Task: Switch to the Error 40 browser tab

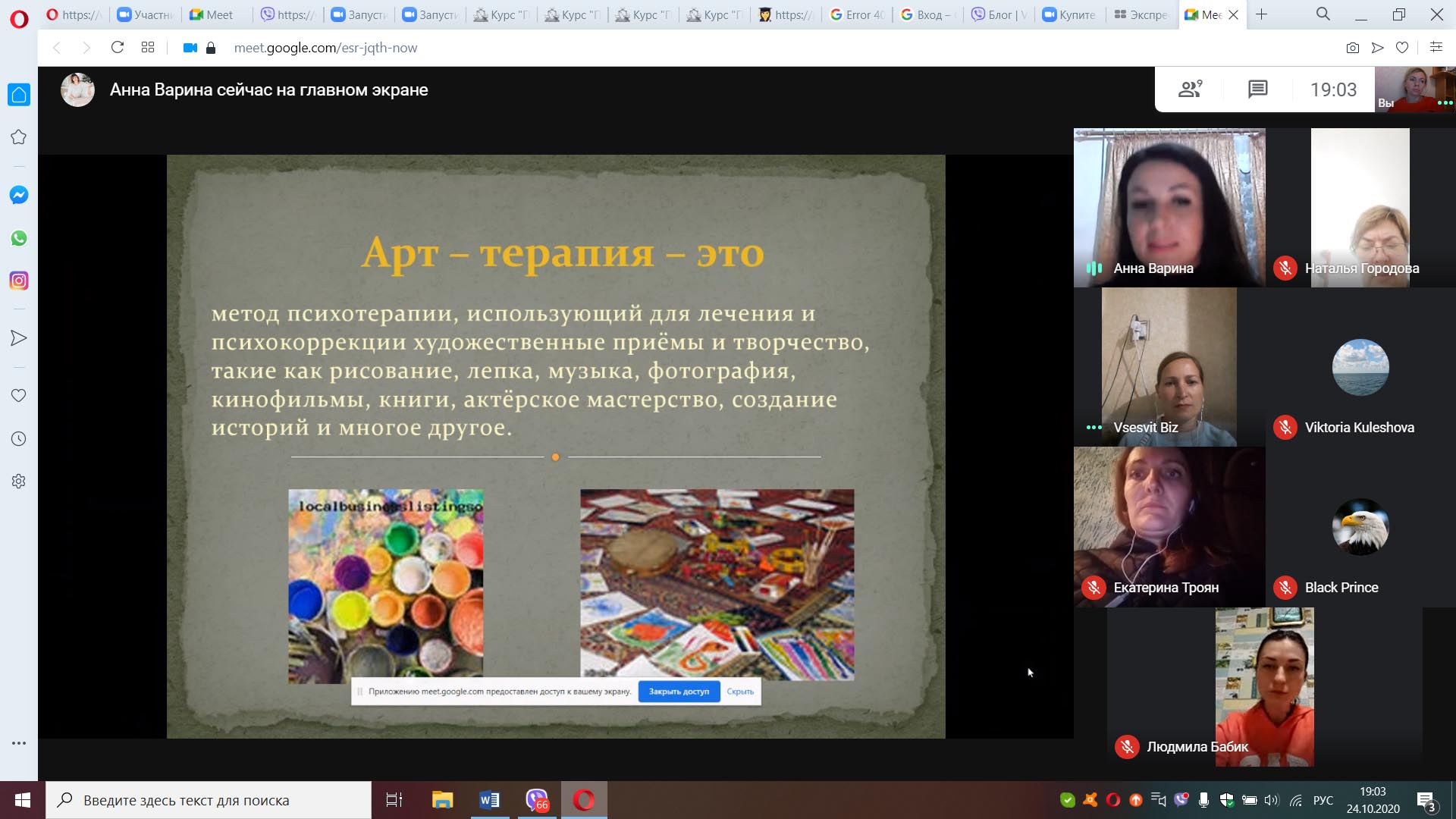Action: (858, 14)
